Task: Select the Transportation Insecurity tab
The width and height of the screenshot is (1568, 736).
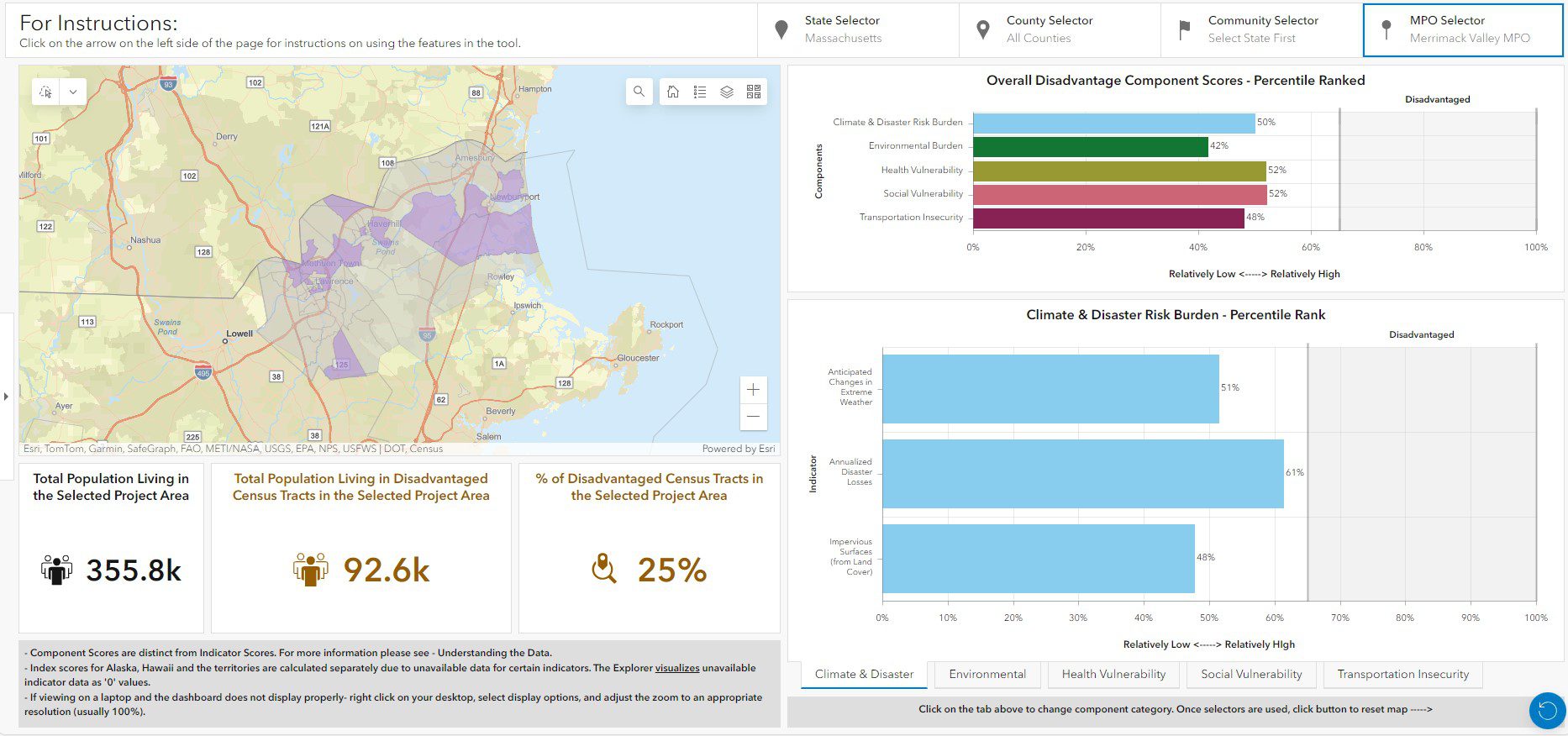Action: coord(1402,674)
